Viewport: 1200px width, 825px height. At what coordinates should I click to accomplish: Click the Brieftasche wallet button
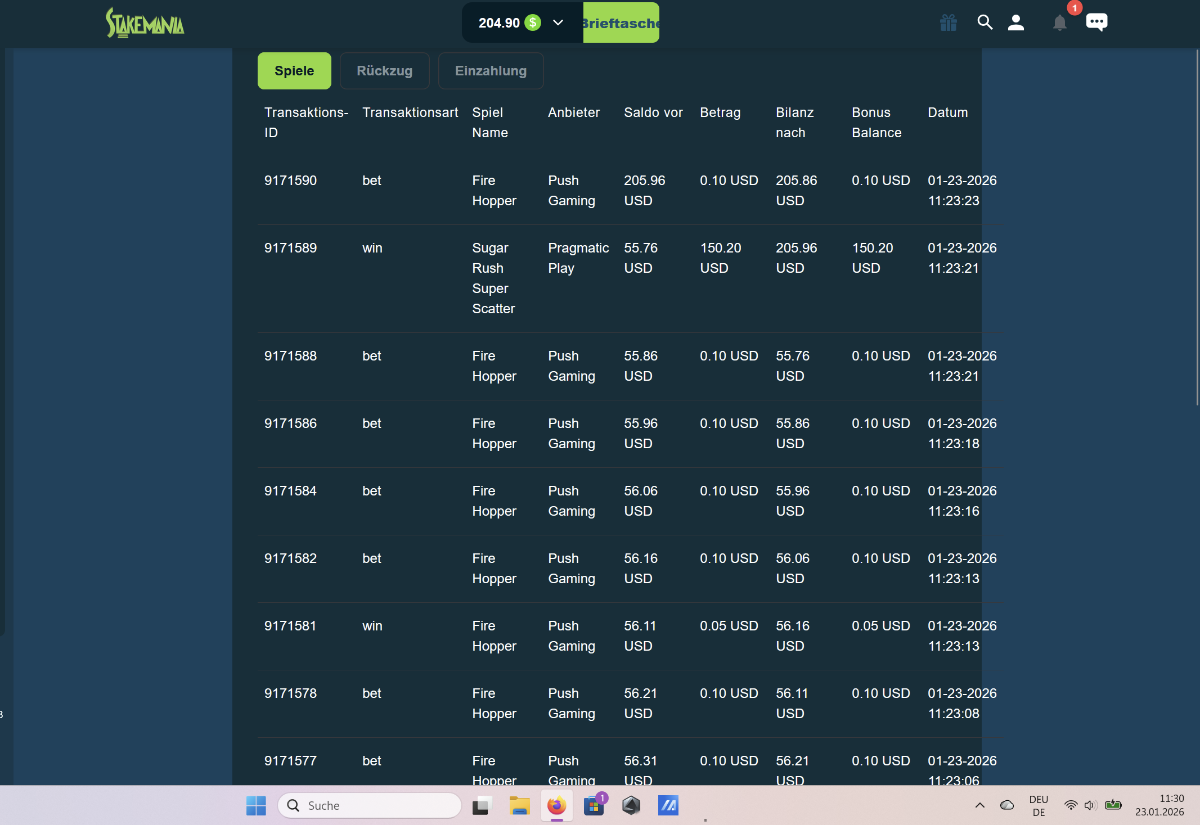coord(621,22)
